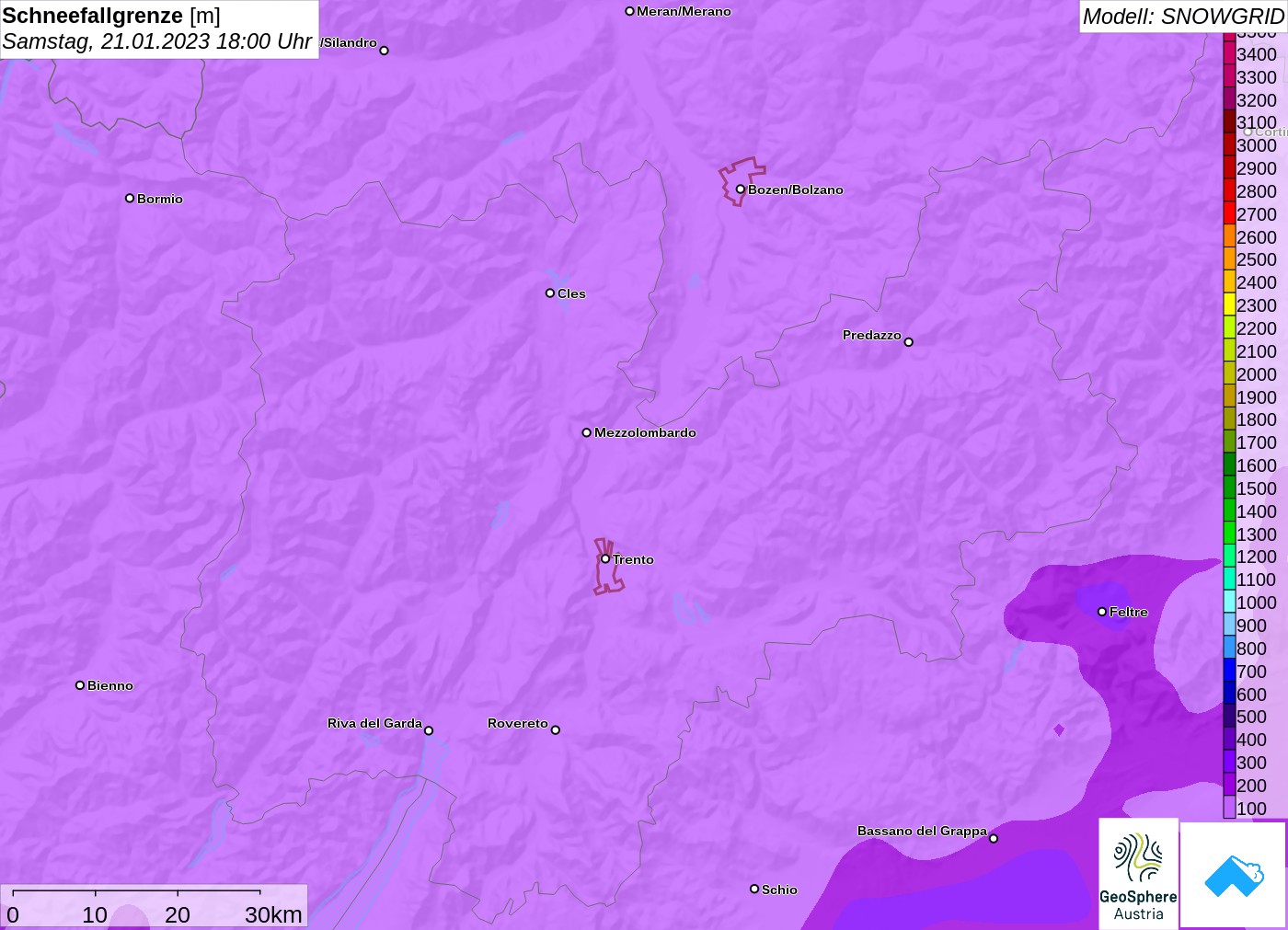
Task: Click the scale bar '20' tick label
Action: 178,914
